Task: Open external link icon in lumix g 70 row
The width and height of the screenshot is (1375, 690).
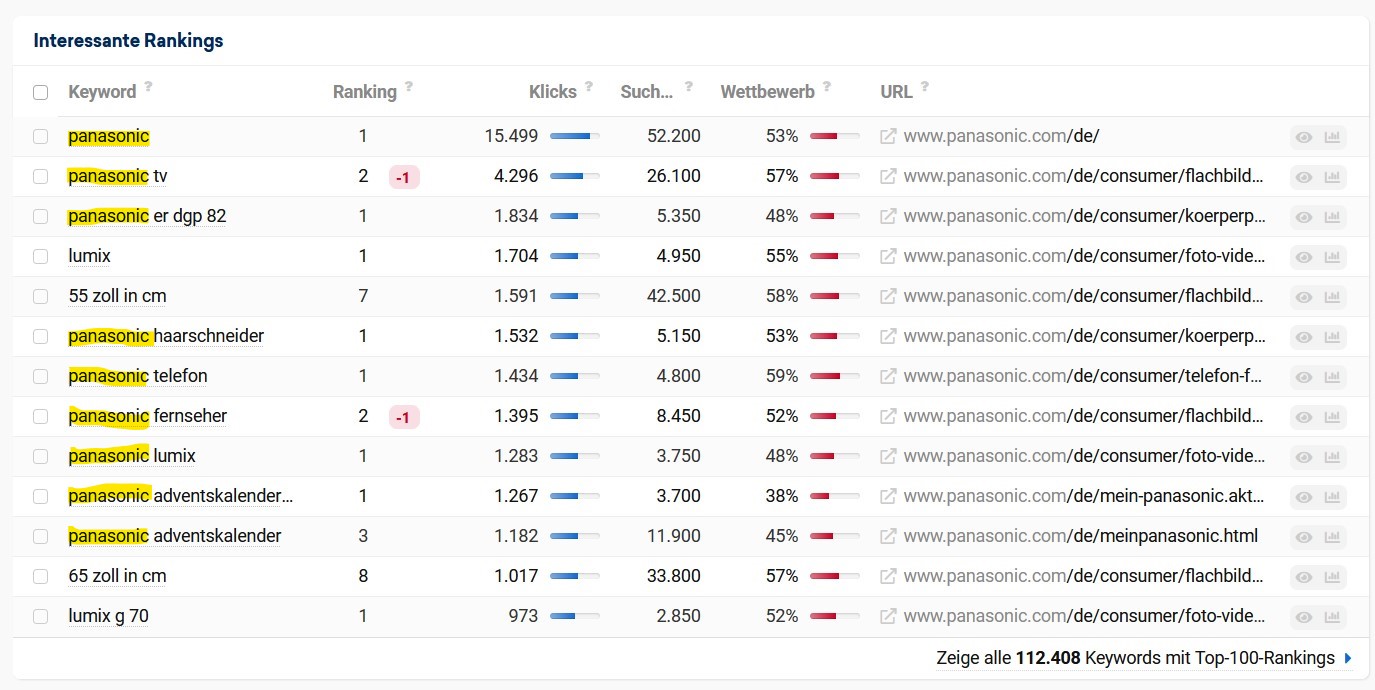Action: (x=888, y=616)
